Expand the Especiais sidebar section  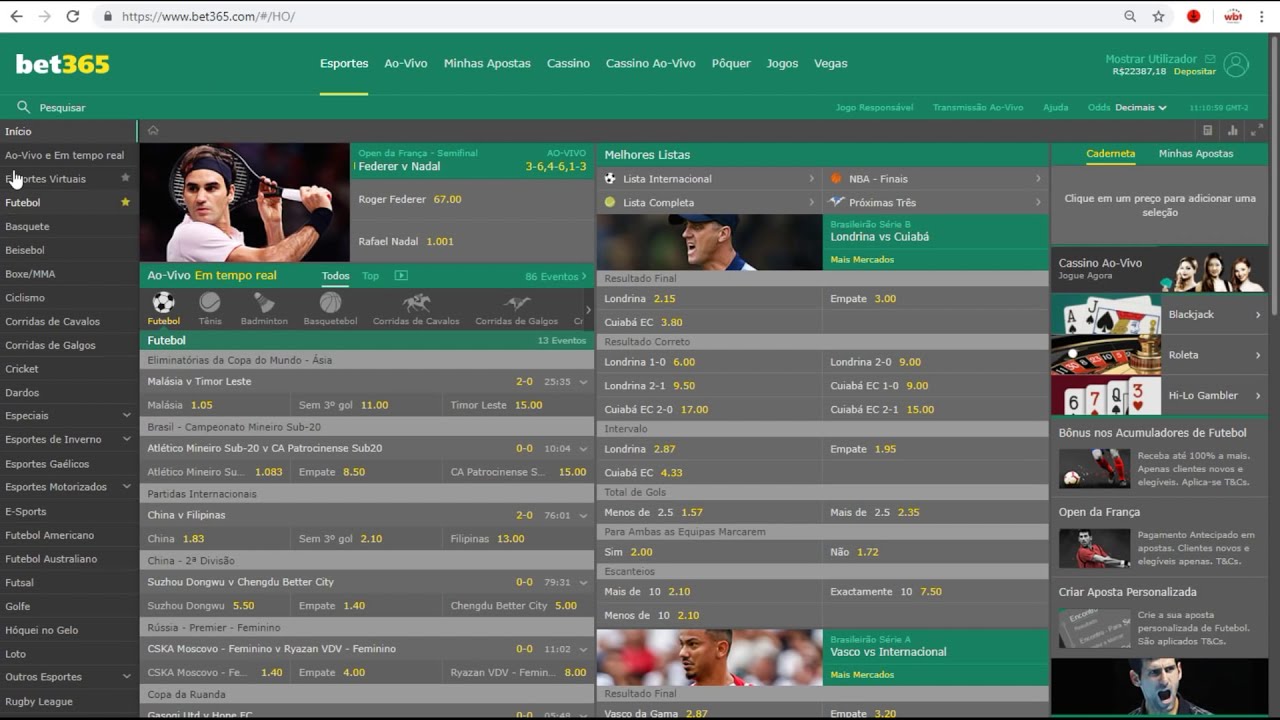126,415
